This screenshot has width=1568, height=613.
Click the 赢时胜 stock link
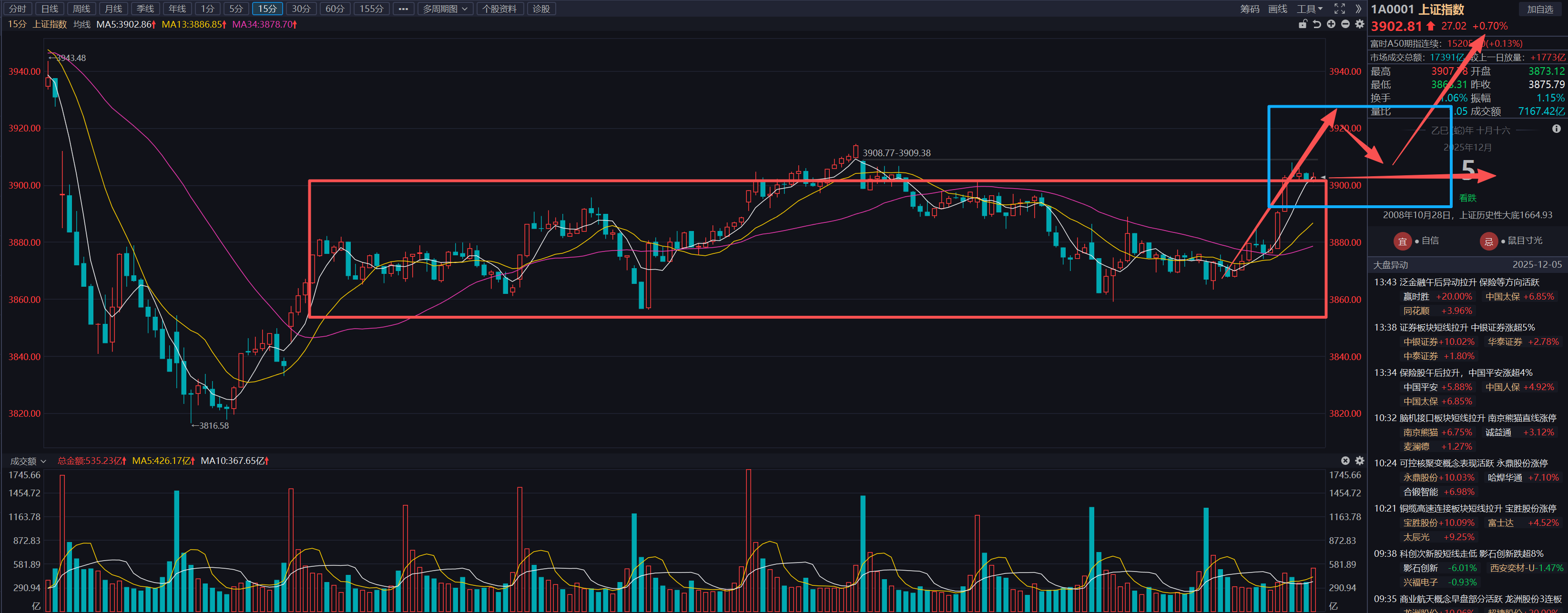(1416, 297)
